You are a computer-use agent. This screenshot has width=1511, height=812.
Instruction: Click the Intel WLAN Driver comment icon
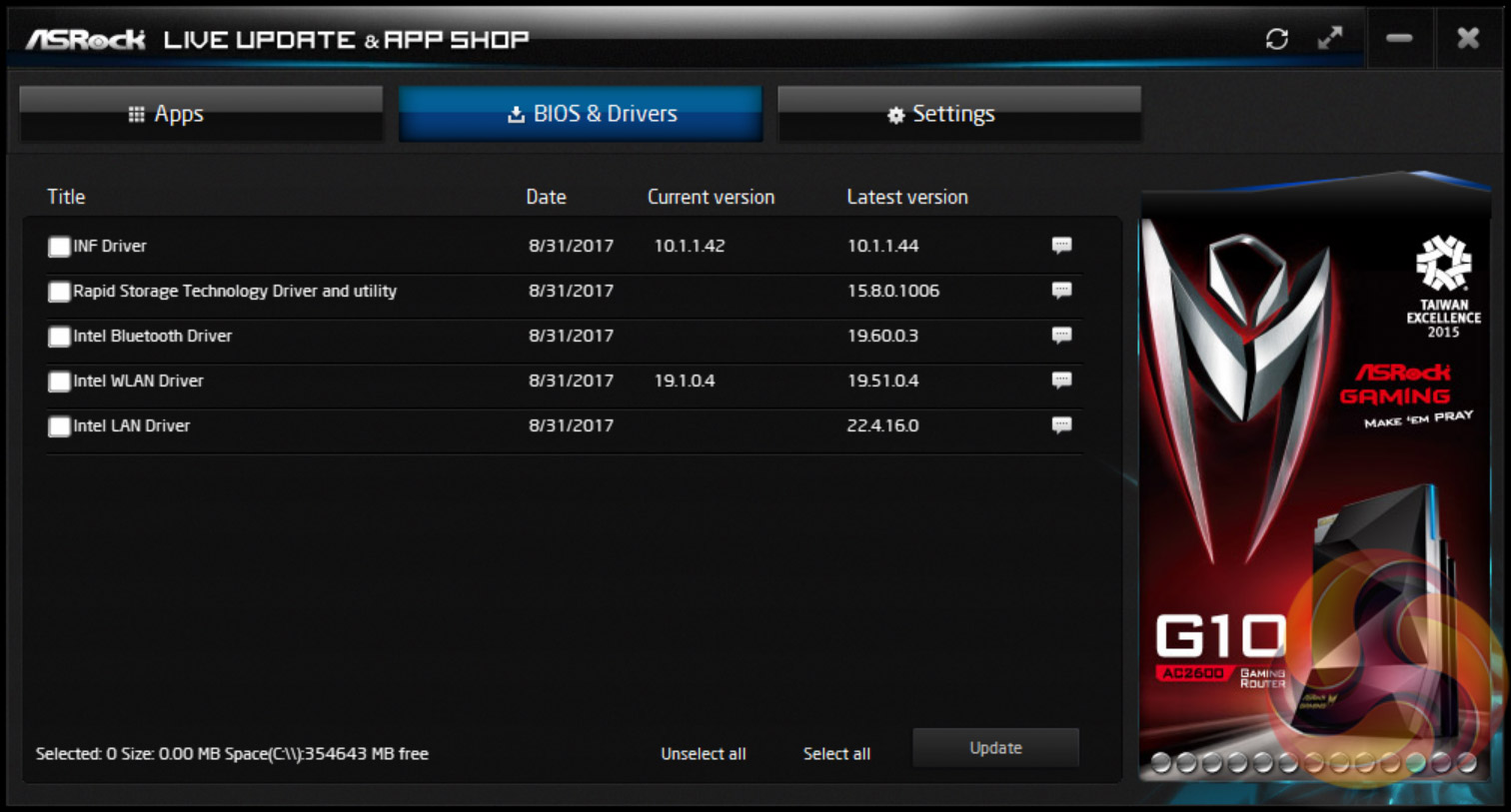point(1061,381)
